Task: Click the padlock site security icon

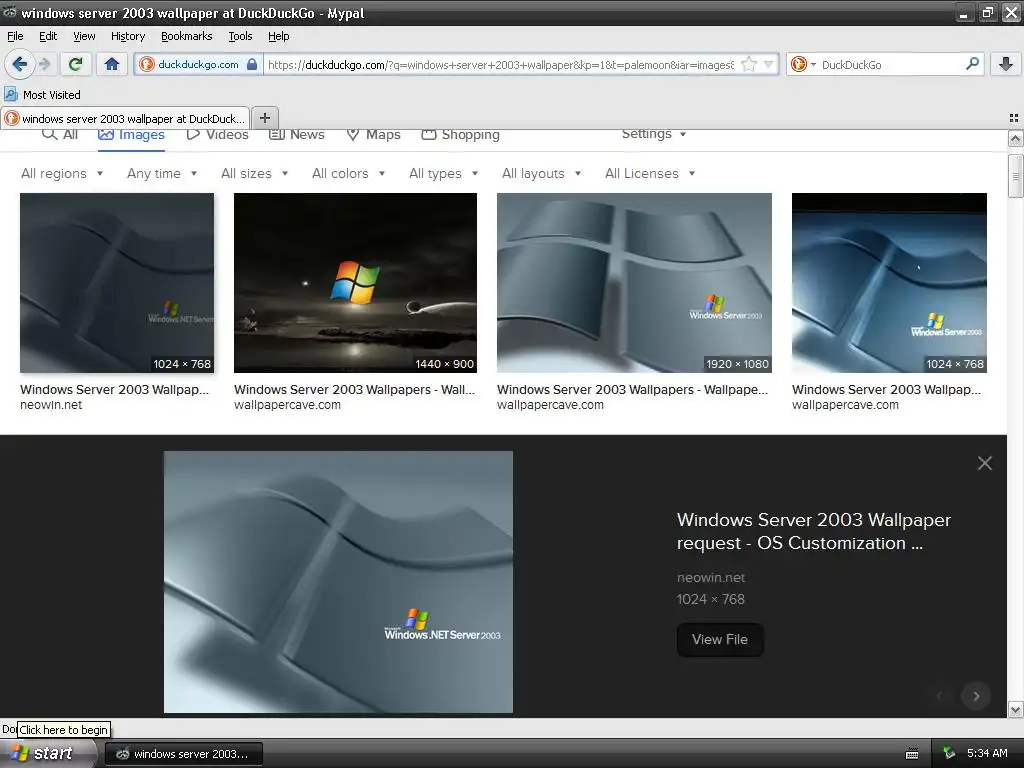Action: (x=252, y=64)
